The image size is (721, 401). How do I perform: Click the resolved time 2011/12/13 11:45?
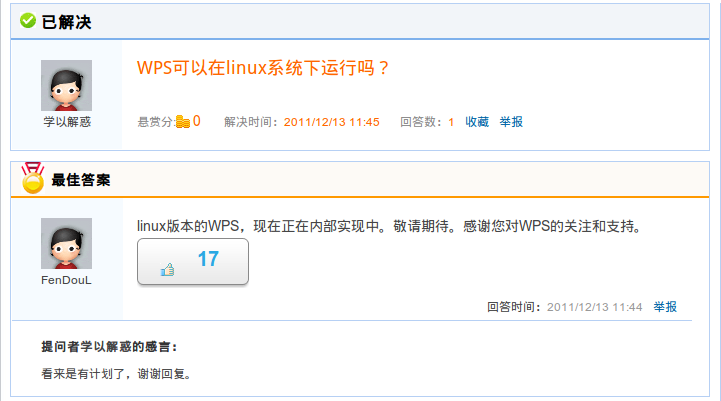point(332,122)
